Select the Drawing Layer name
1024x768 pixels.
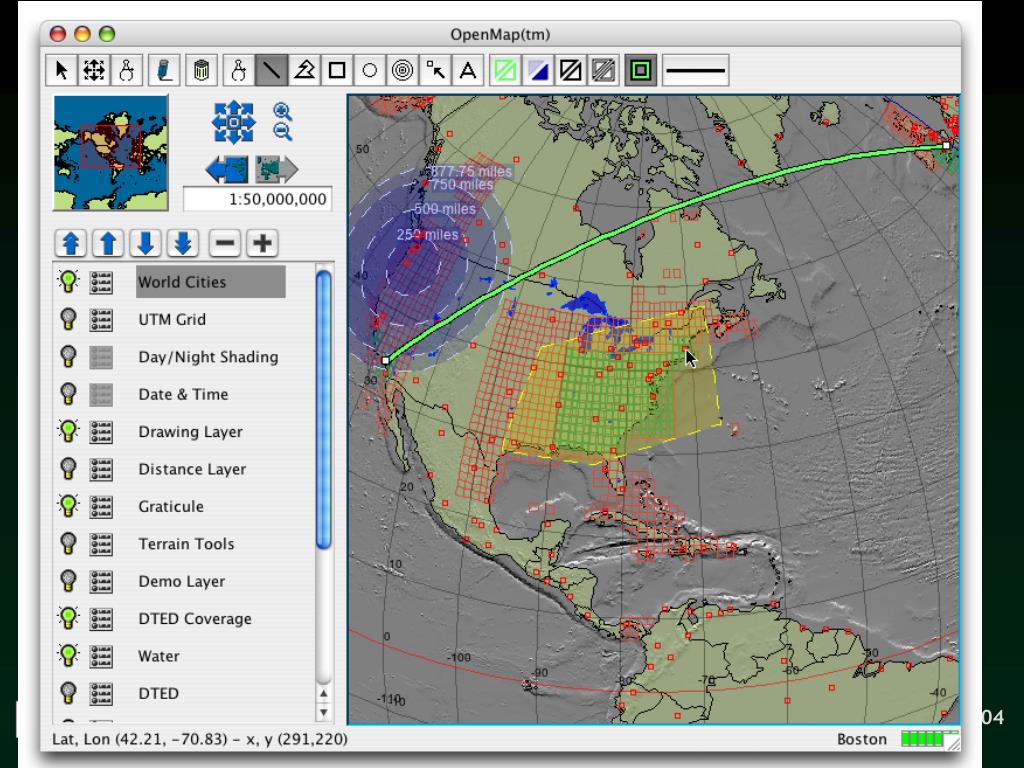pyautogui.click(x=190, y=432)
